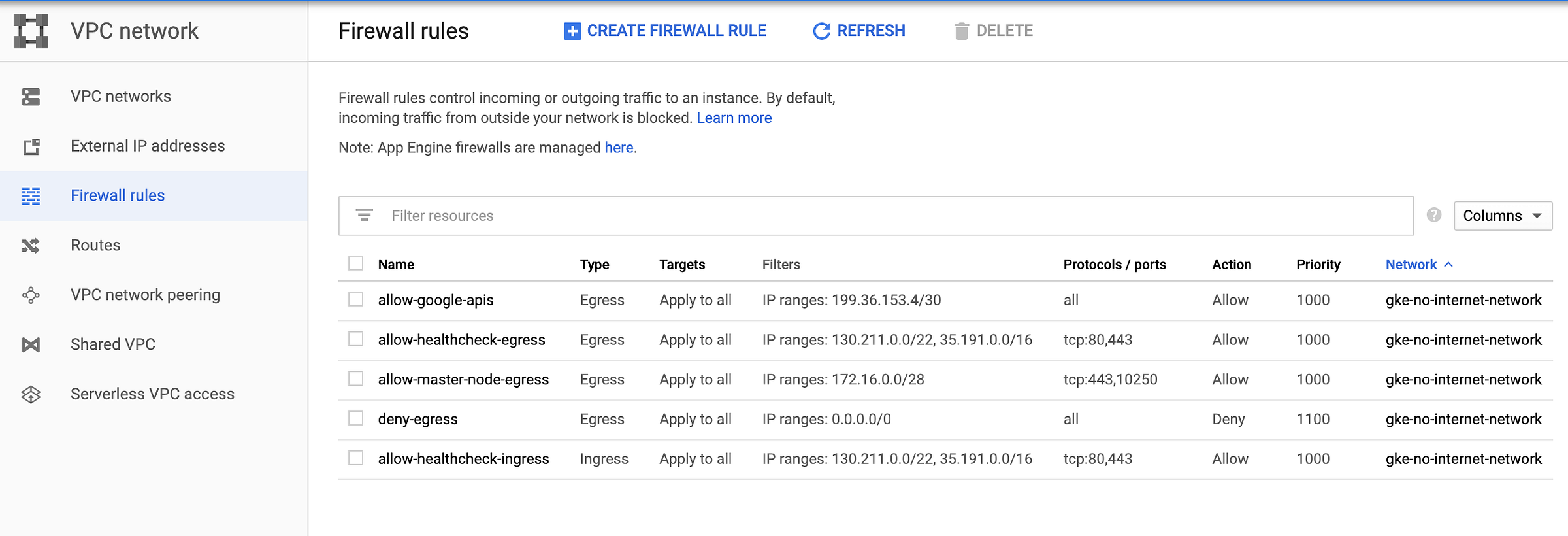
Task: Click gke-no-internet-network in deny-egress row
Action: pyautogui.click(x=1463, y=420)
